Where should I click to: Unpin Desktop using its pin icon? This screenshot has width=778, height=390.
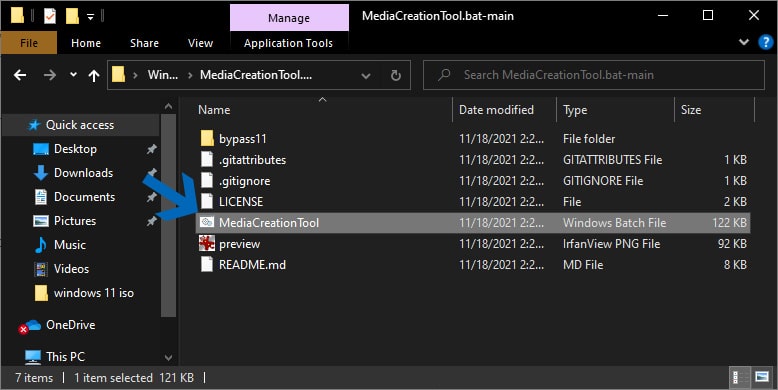pos(151,148)
